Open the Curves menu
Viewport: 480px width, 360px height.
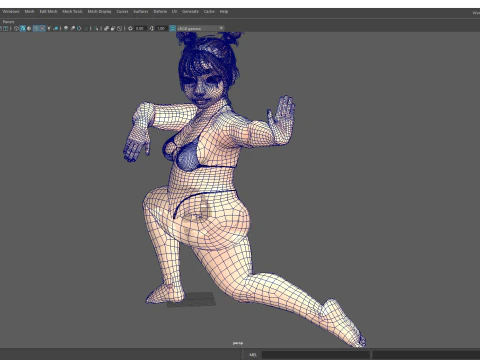point(122,11)
